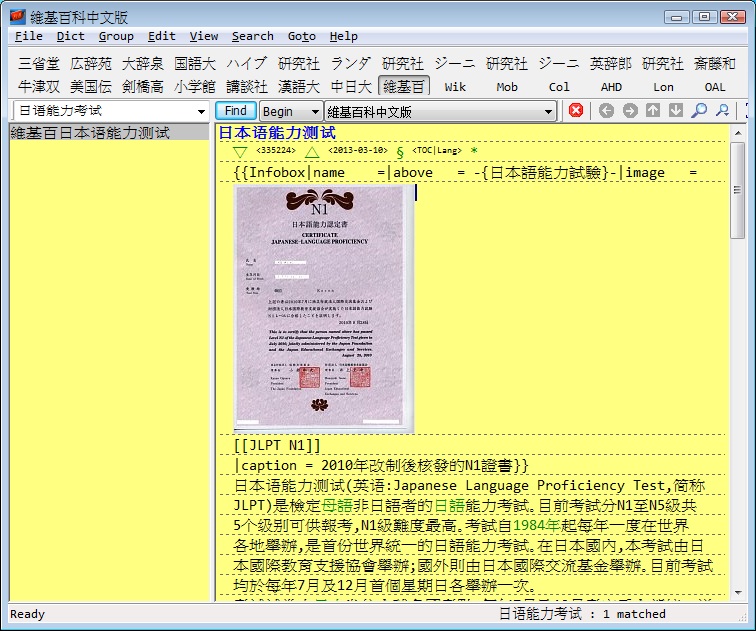
Task: Open the Goto menu
Action: (x=302, y=36)
